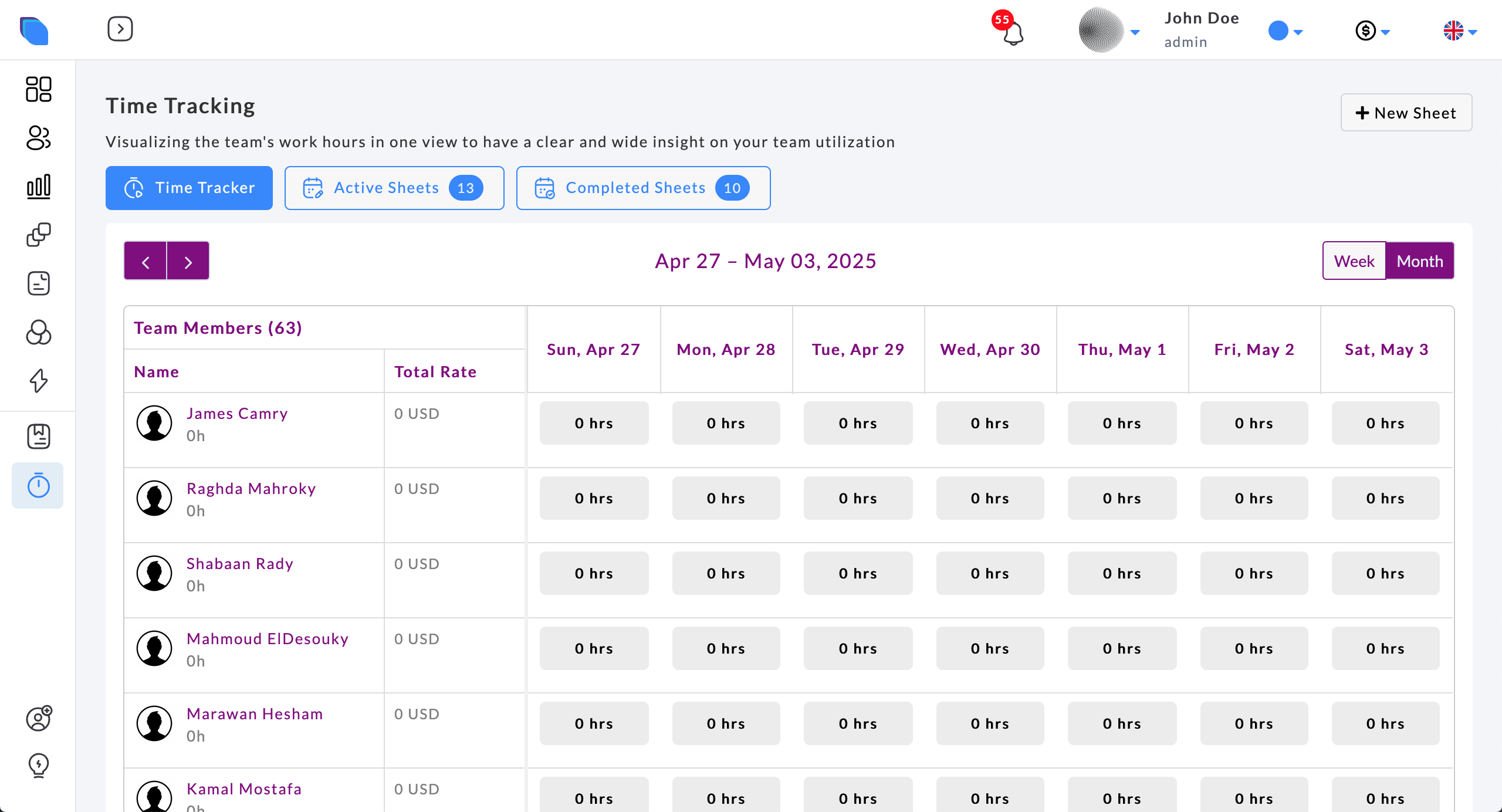Go to the previous week
Image resolution: width=1502 pixels, height=812 pixels.
pyautogui.click(x=146, y=261)
